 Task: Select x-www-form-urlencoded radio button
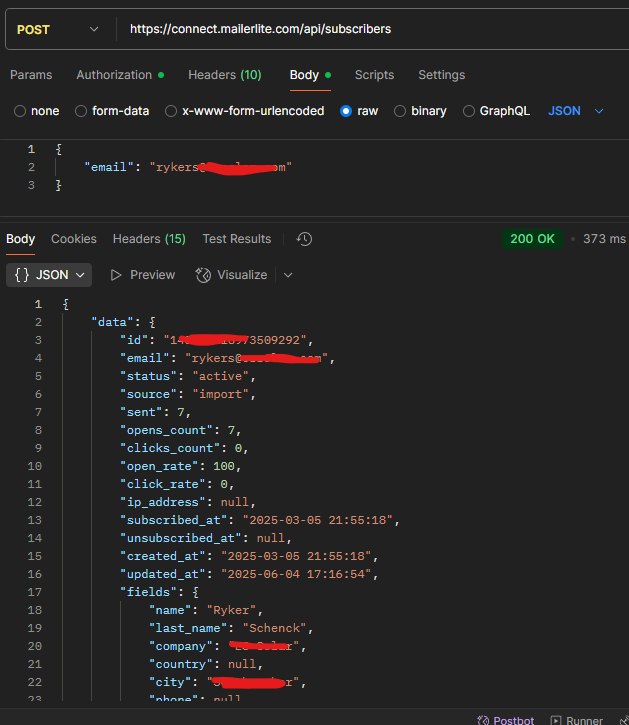point(171,111)
